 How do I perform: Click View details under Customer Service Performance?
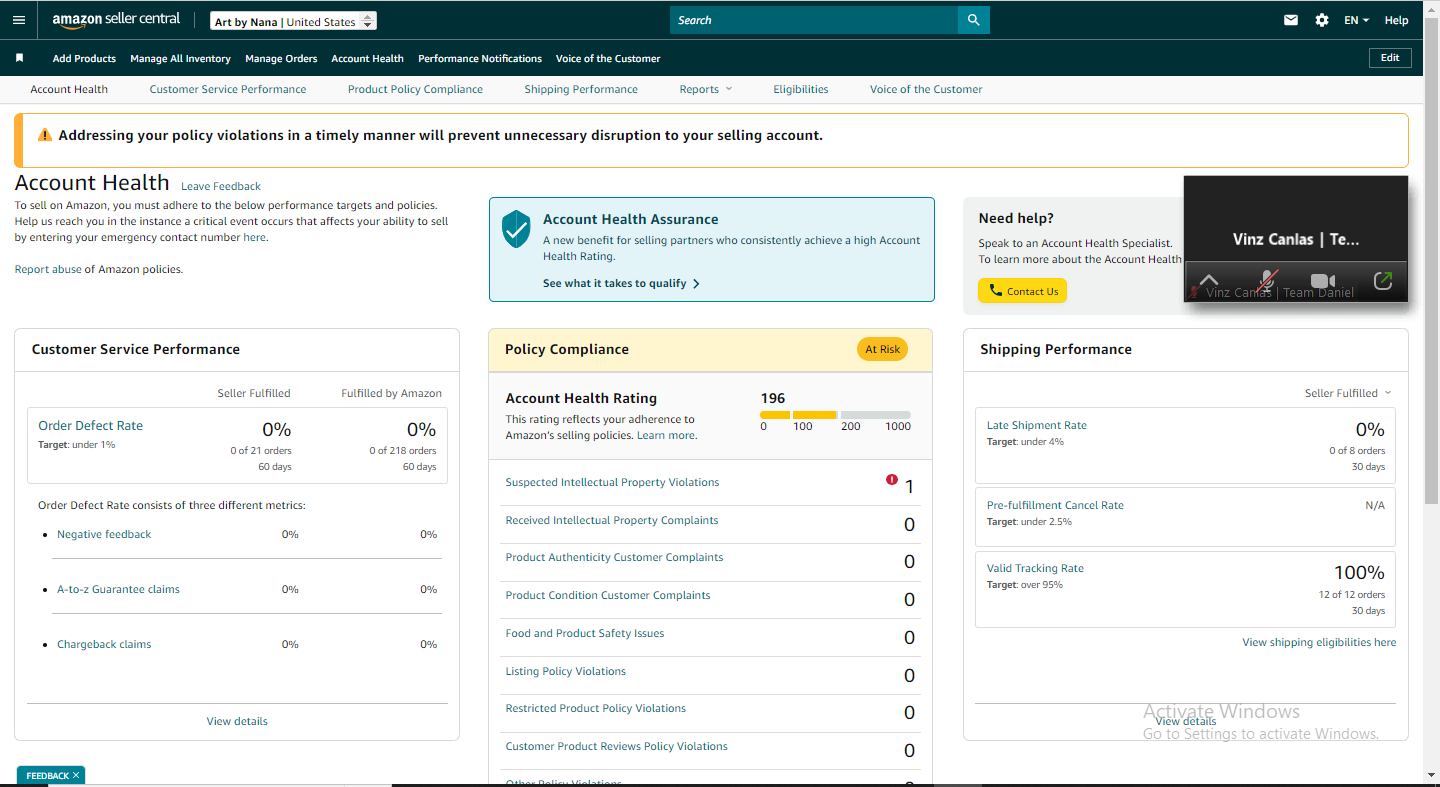[x=237, y=721]
